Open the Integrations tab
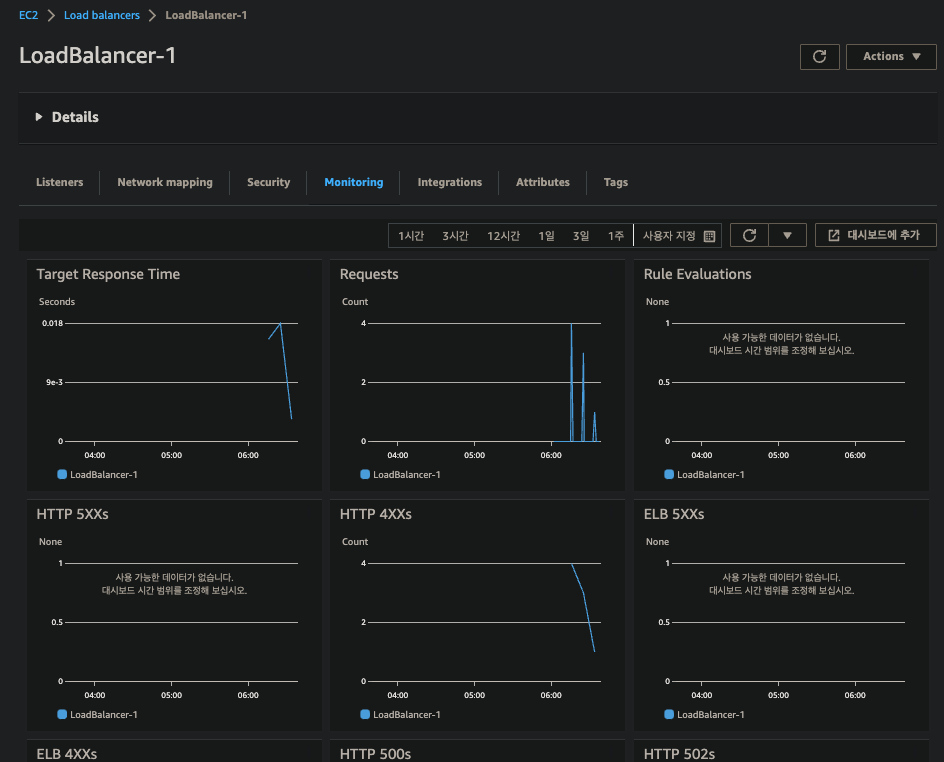Screen dimensions: 944x762 (x=450, y=182)
